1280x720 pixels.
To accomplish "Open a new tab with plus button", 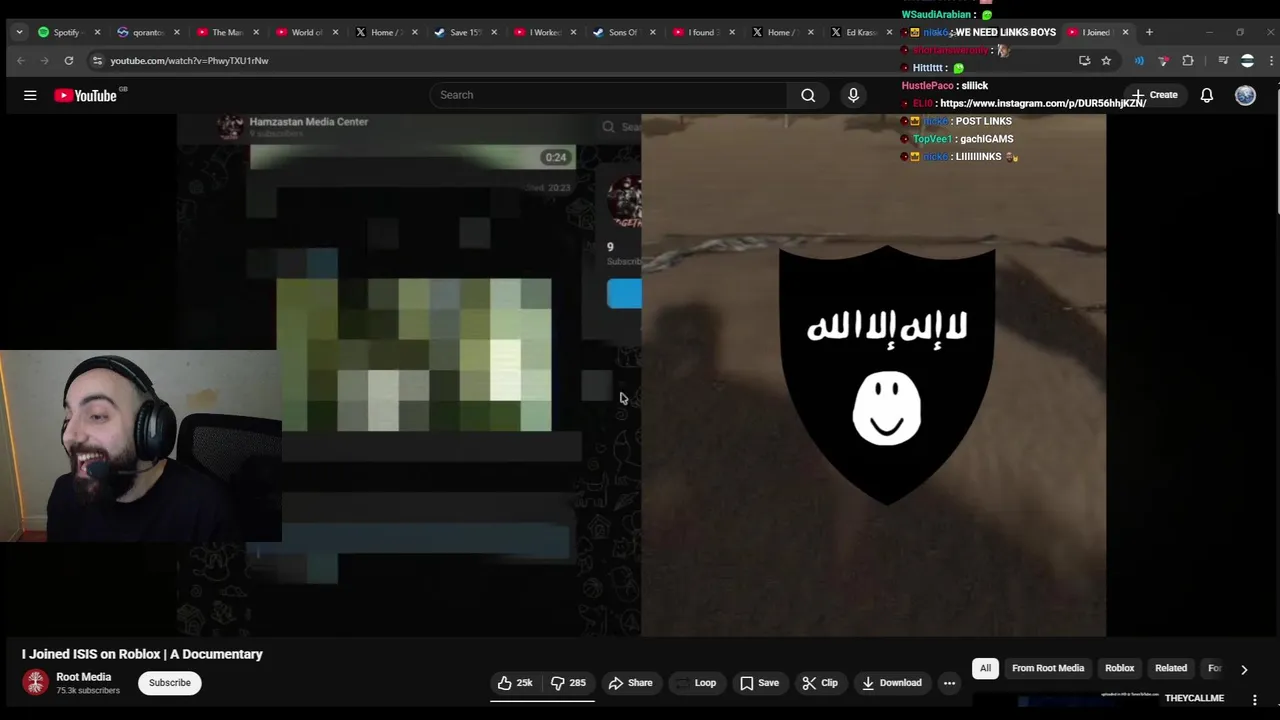I will [x=1149, y=32].
